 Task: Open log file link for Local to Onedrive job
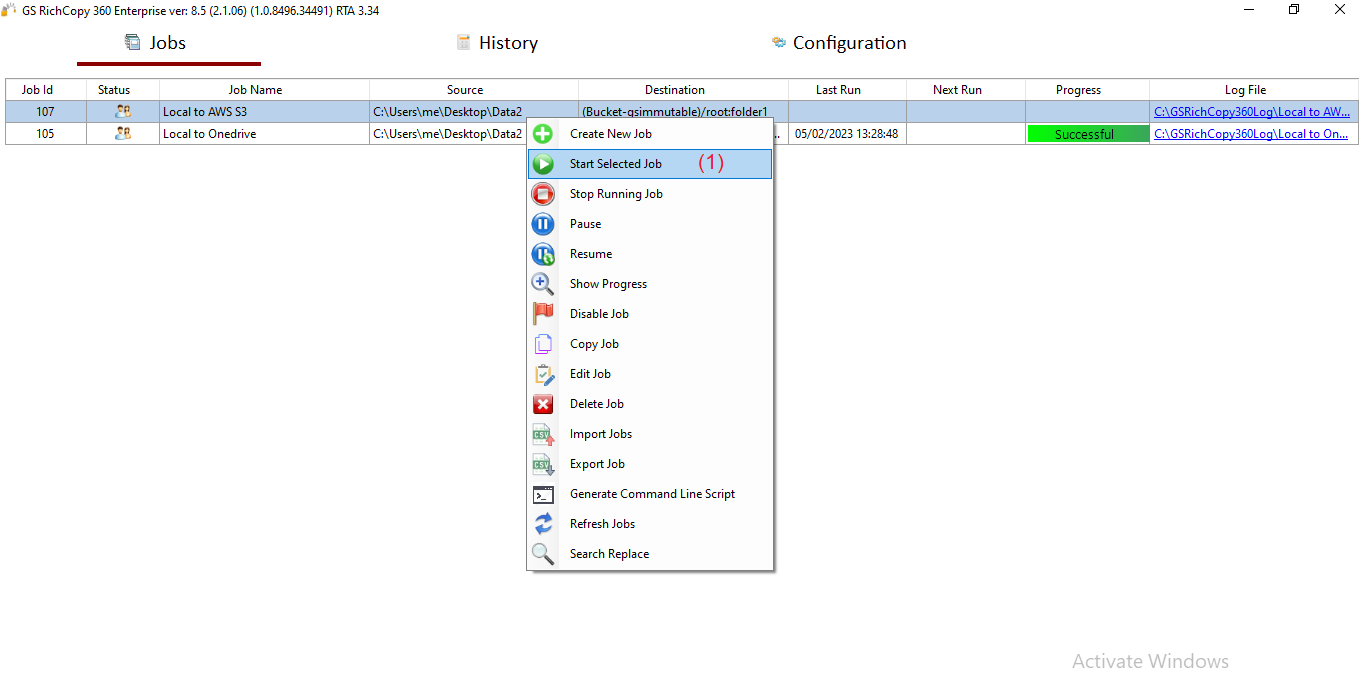coord(1251,134)
